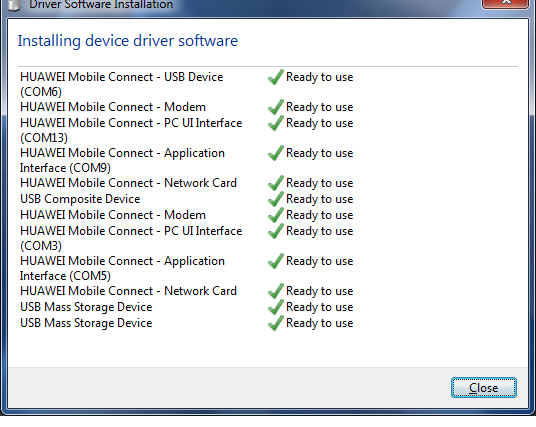
Task: Close the dialog with red X button
Action: coord(506,3)
